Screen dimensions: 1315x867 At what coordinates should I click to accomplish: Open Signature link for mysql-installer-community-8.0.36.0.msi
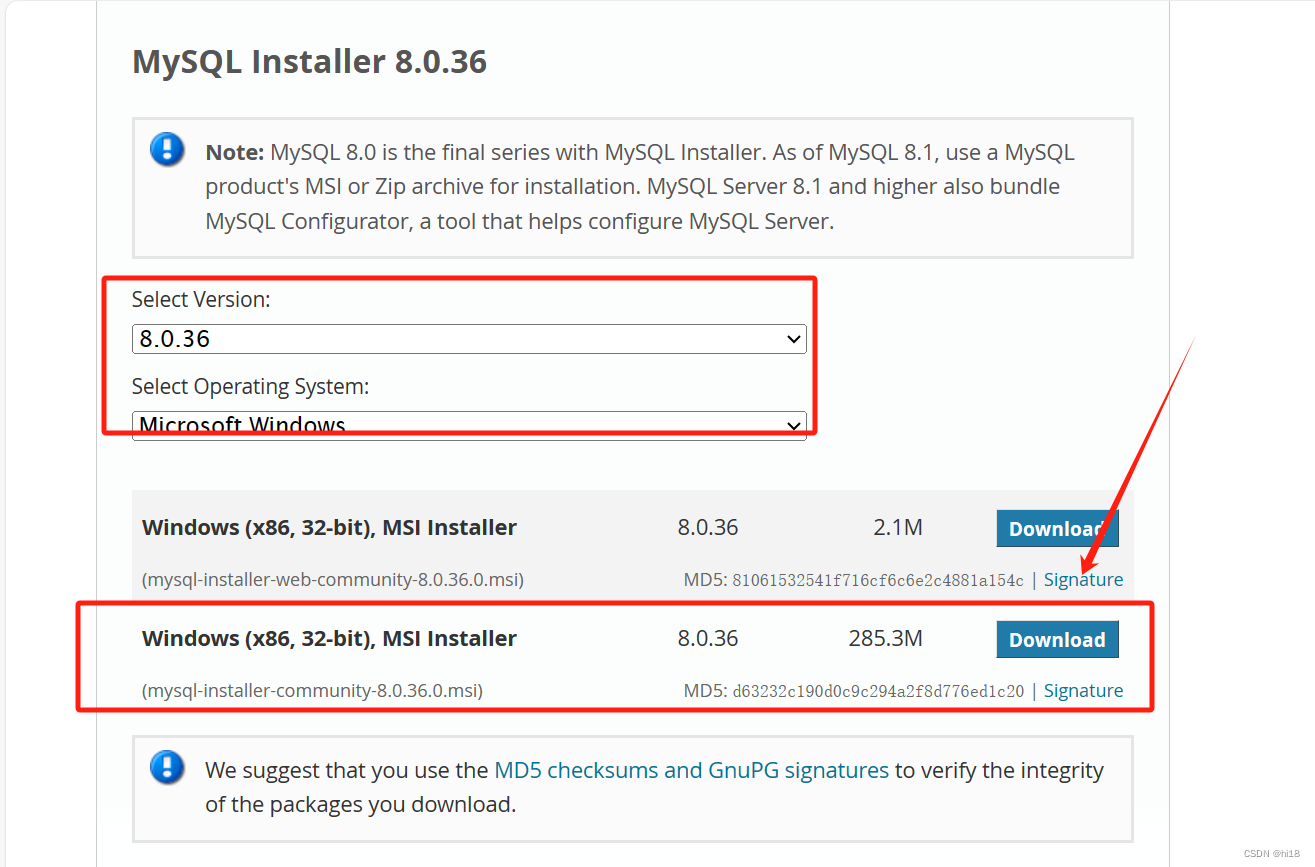coord(1083,691)
